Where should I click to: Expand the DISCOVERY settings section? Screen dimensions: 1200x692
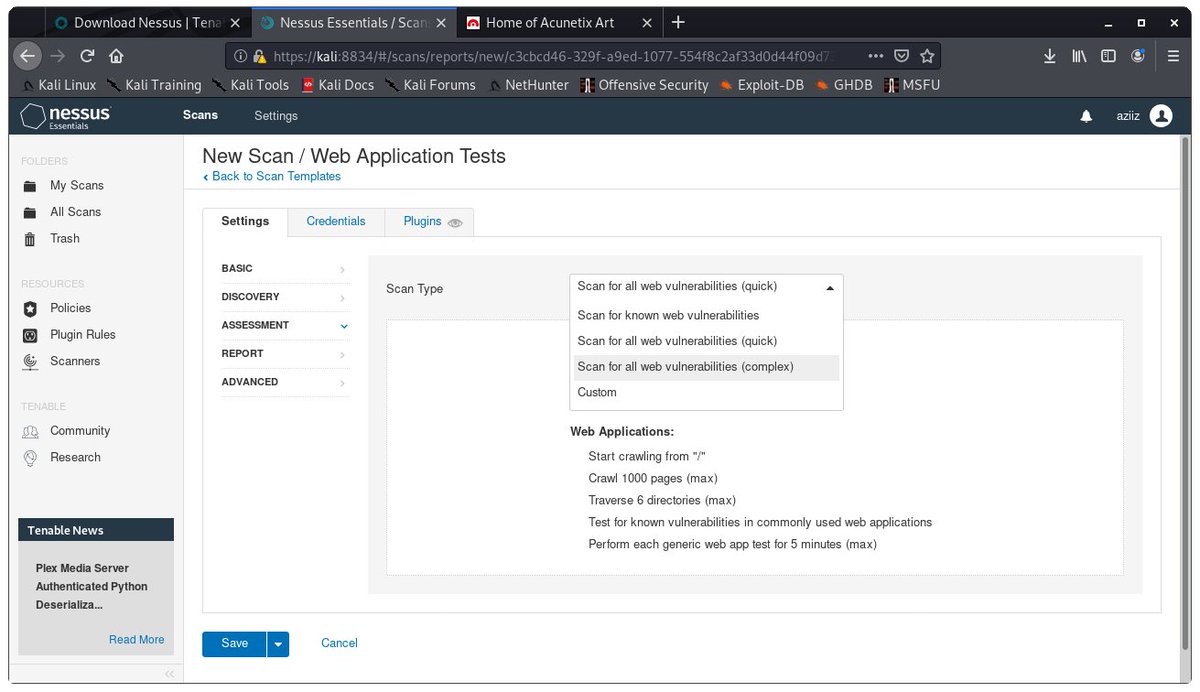tap(285, 297)
